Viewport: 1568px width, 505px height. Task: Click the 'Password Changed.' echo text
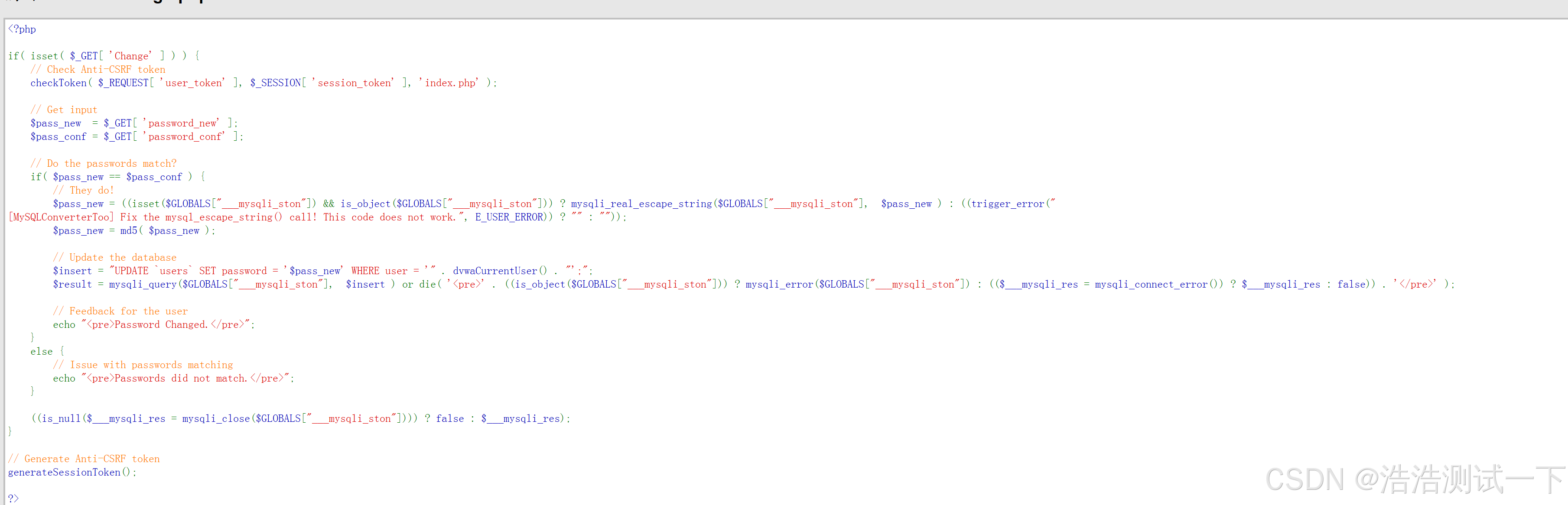[161, 324]
